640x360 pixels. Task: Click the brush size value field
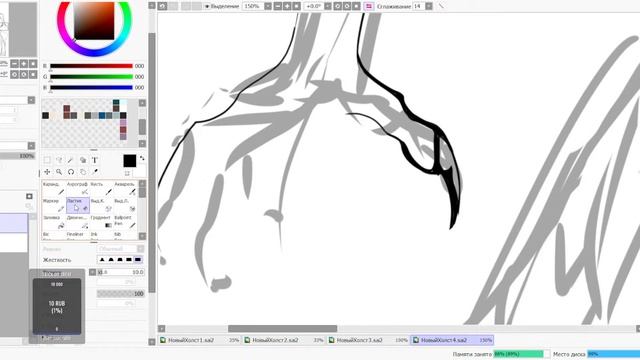121,272
